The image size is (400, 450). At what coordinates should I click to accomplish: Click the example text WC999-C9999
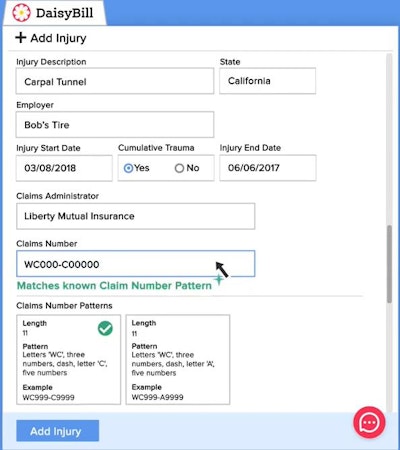point(48,397)
